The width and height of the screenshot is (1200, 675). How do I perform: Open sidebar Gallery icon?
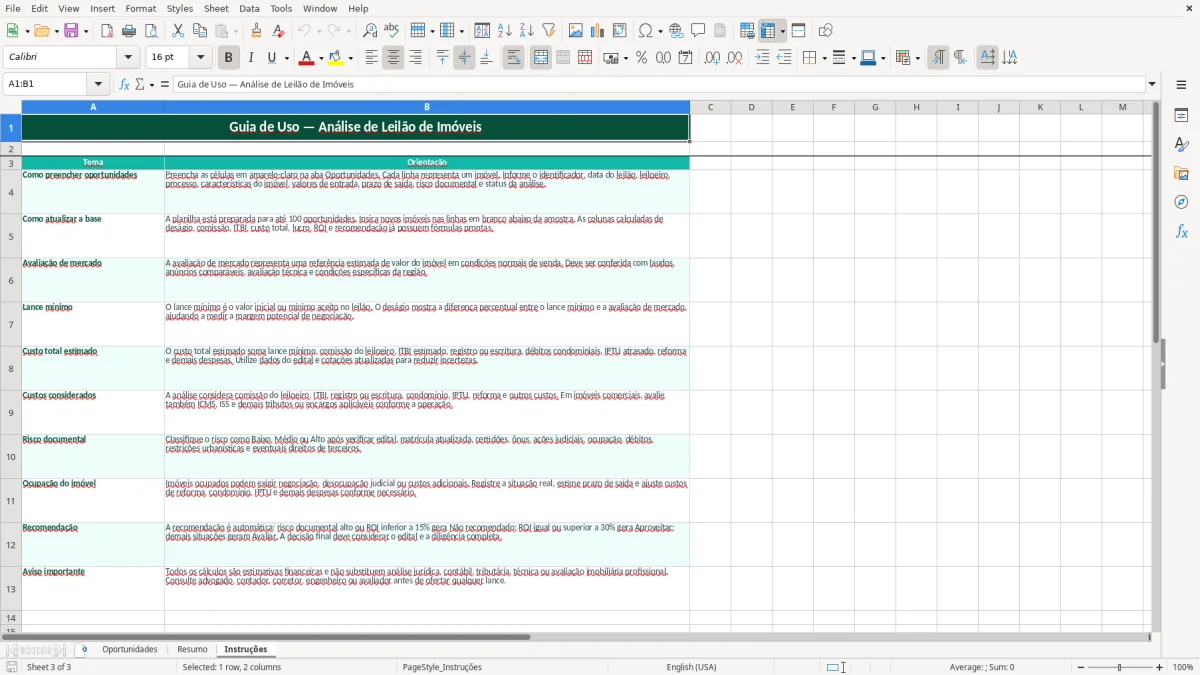click(x=1181, y=173)
